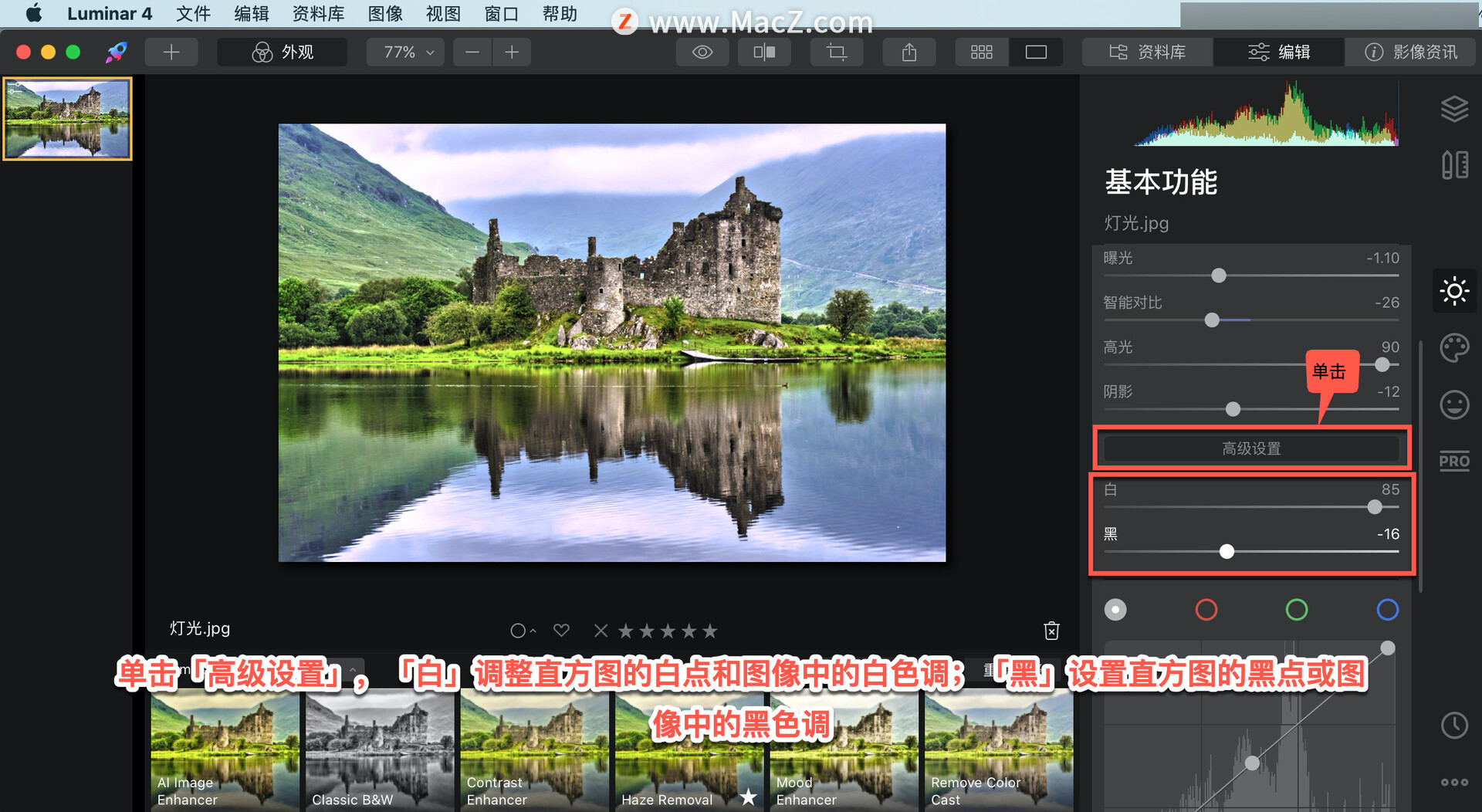This screenshot has width=1482, height=812.
Task: Open the 外观 dropdown
Action: coord(282,52)
